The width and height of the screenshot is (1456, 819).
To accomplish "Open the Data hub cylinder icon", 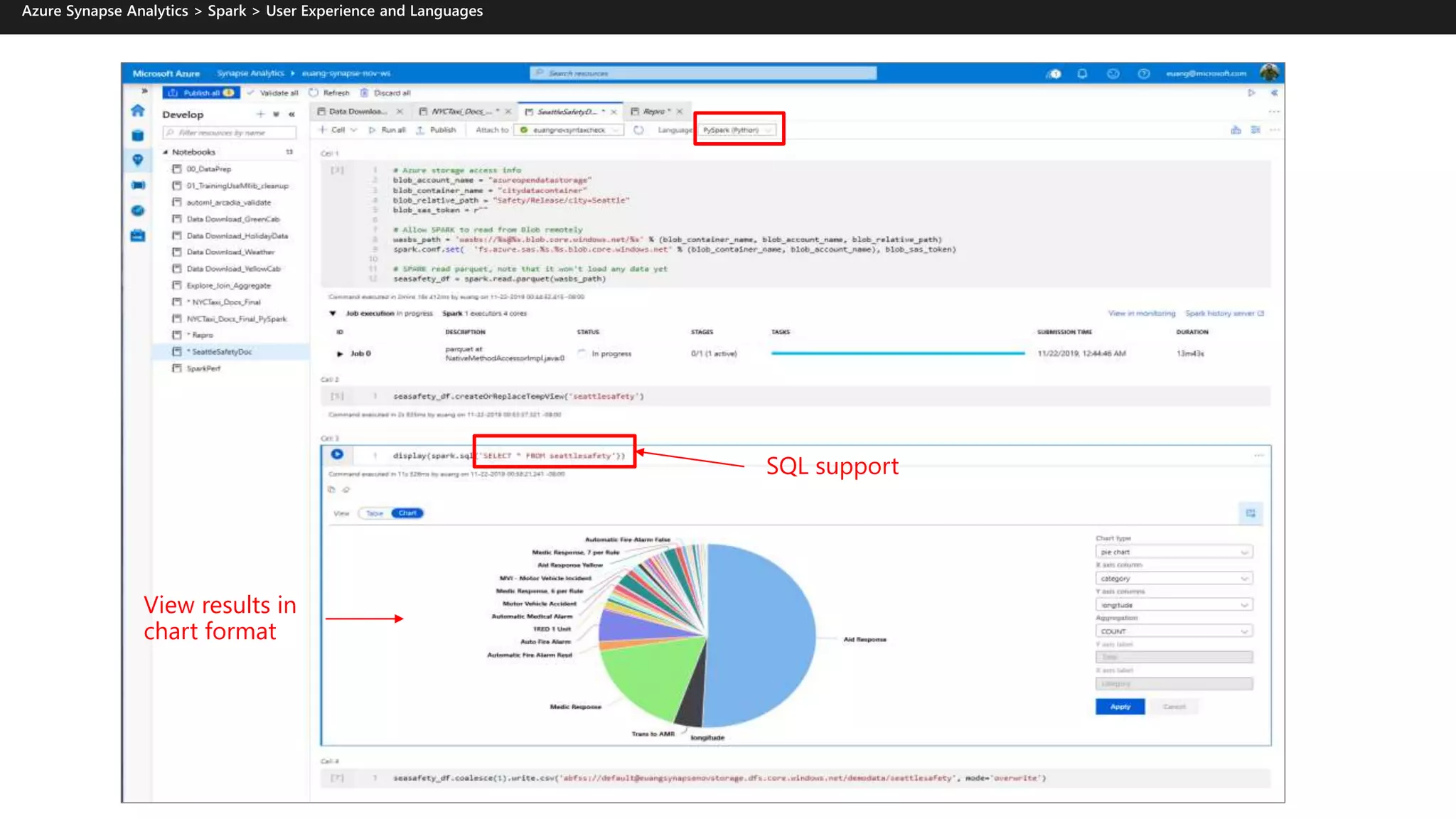I will pyautogui.click(x=138, y=135).
